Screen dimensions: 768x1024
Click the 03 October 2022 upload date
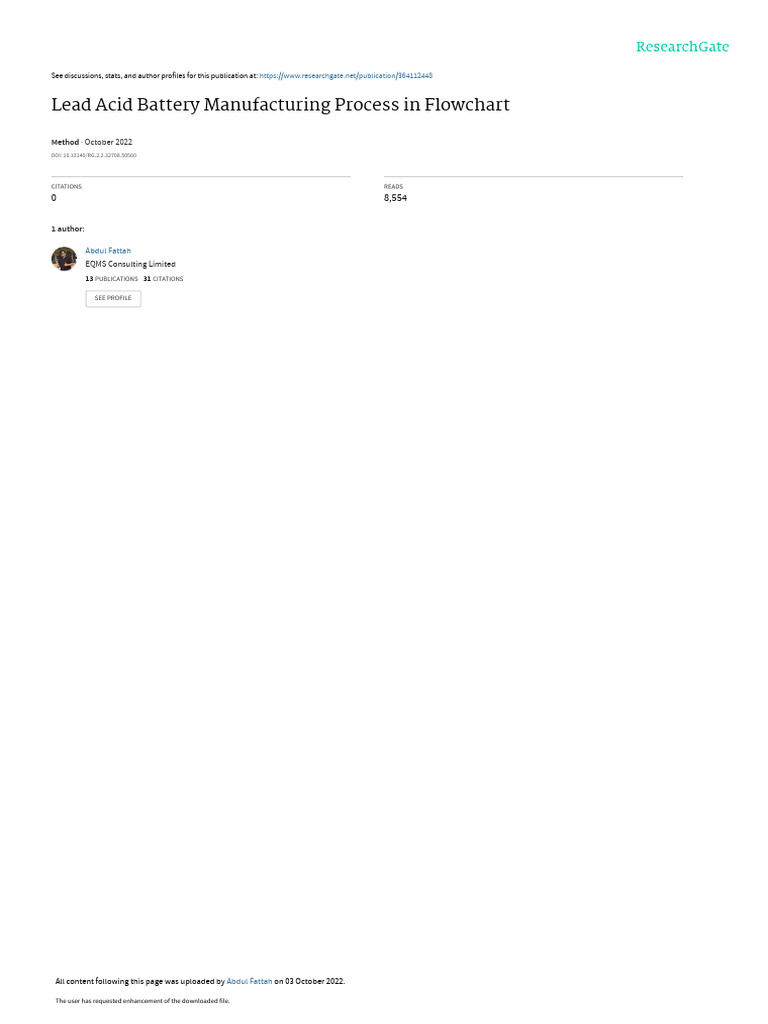click(314, 981)
